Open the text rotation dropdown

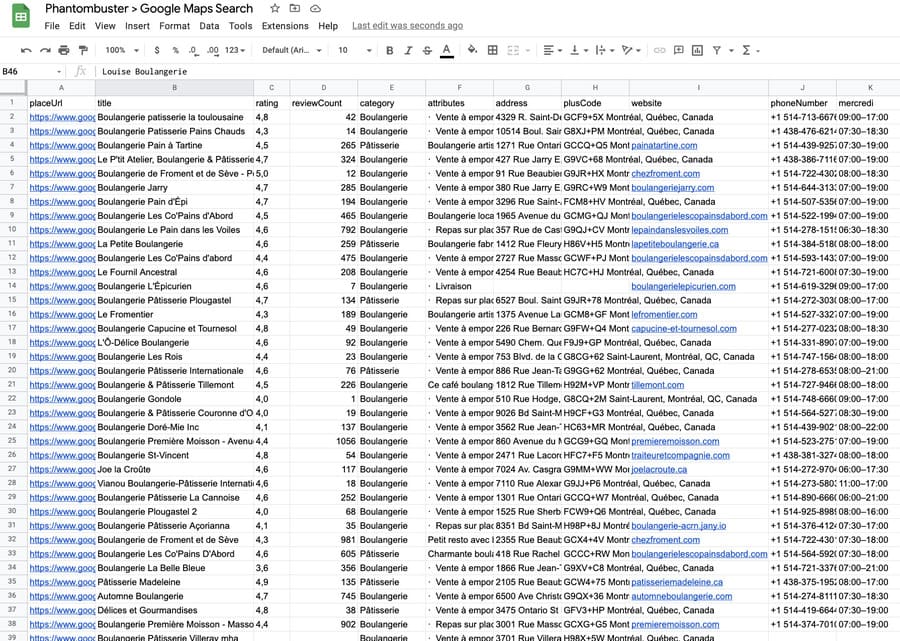(631, 50)
